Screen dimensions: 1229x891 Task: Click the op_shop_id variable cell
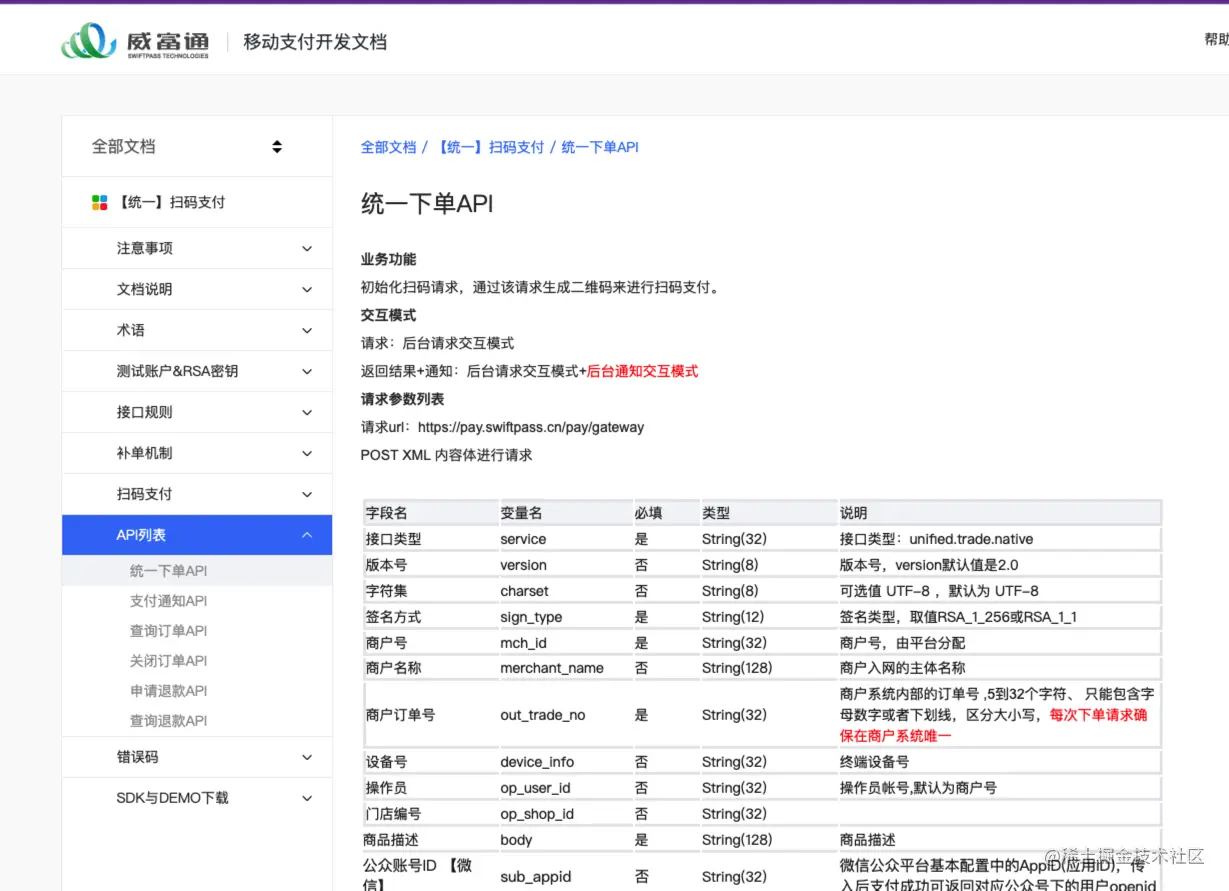pos(565,814)
